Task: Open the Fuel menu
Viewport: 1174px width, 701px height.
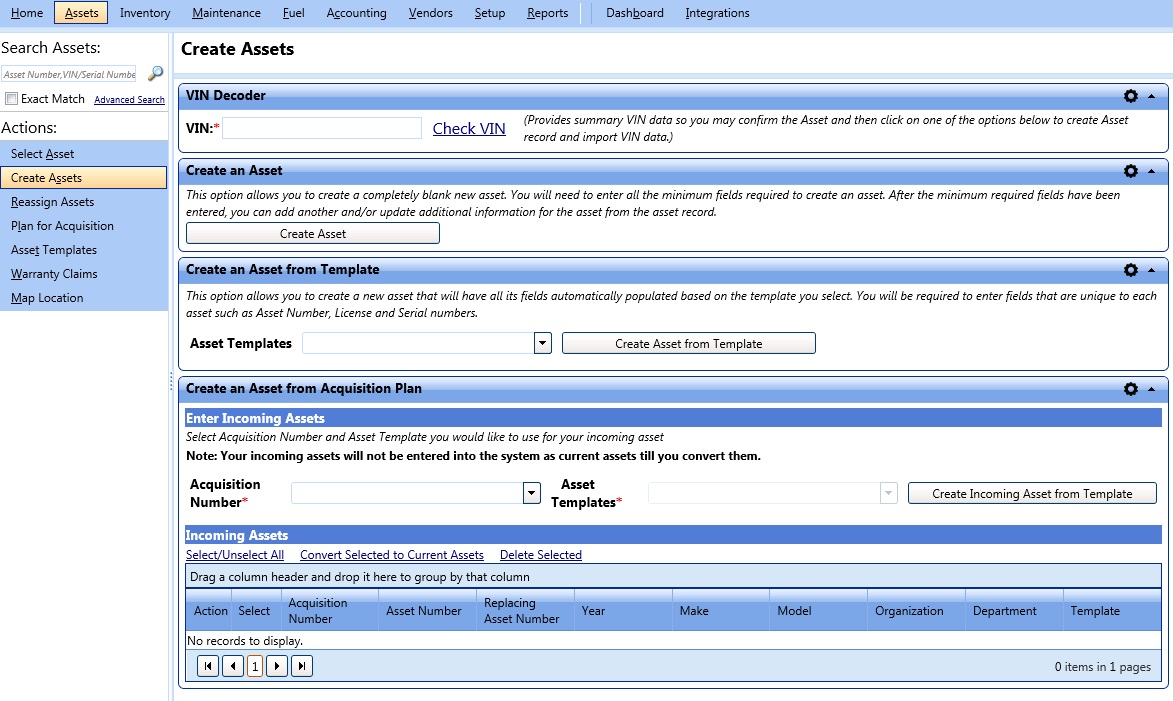Action: point(294,13)
